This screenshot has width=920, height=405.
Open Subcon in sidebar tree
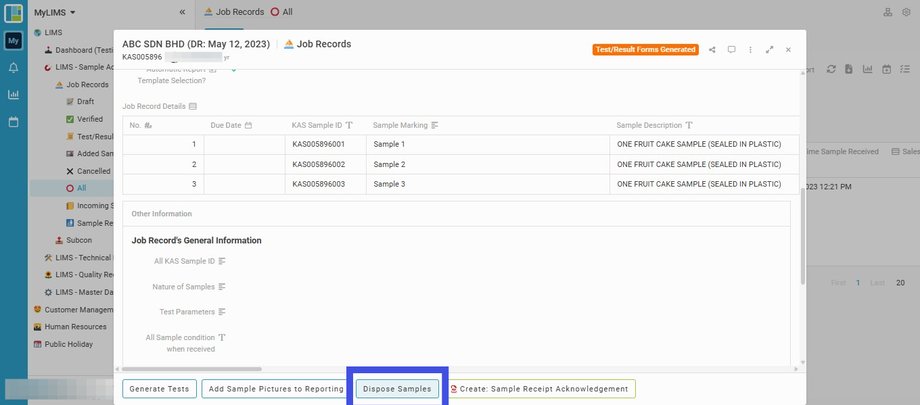click(73, 240)
